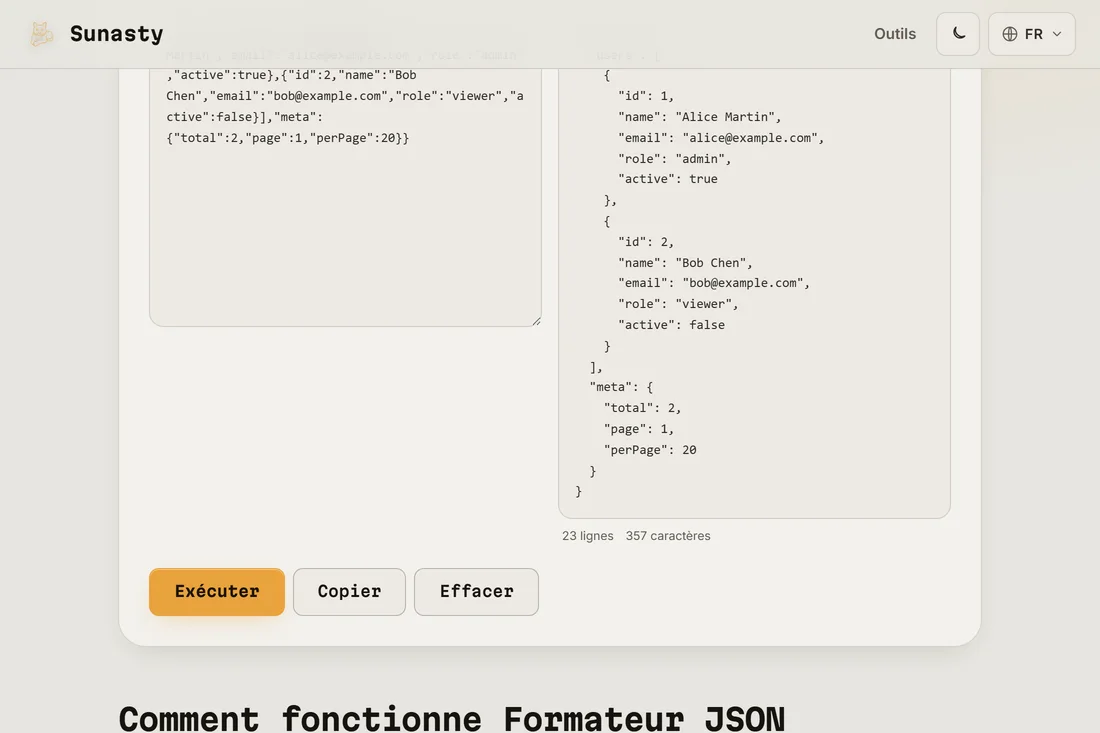Click the globe icon in the language selector
This screenshot has height=733, width=1100.
[1010, 34]
